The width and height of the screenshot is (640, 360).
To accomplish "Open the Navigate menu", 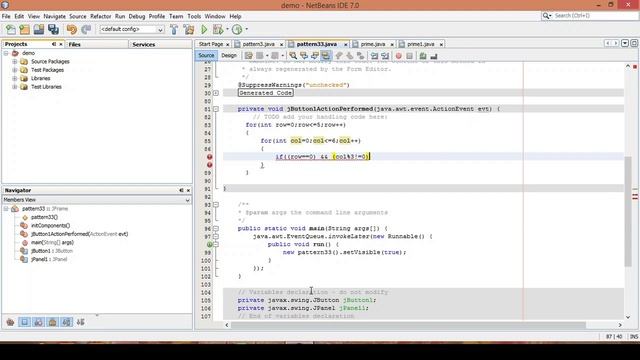I will pyautogui.click(x=55, y=16).
